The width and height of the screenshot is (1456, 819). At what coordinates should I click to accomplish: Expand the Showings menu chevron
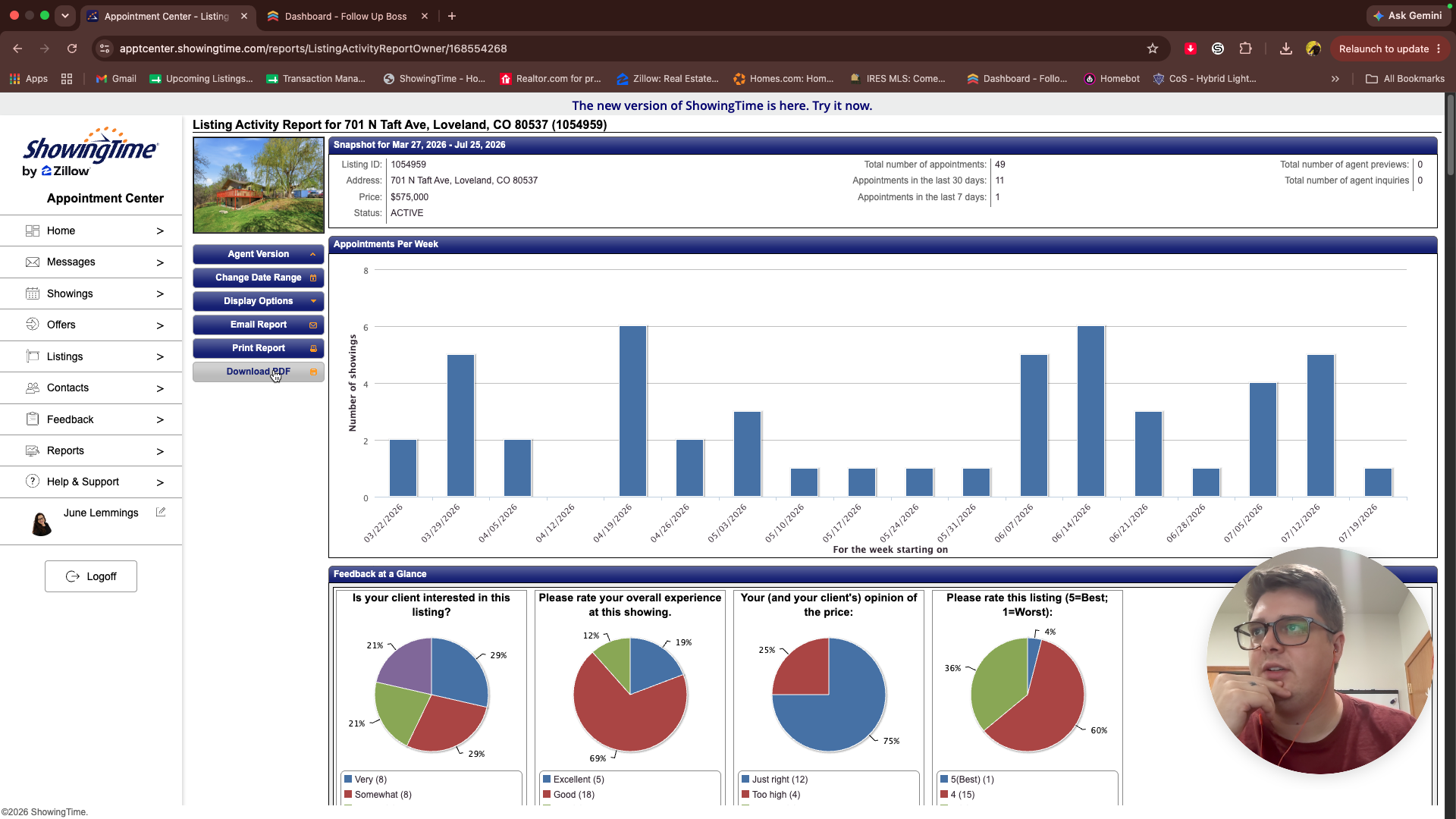(160, 294)
